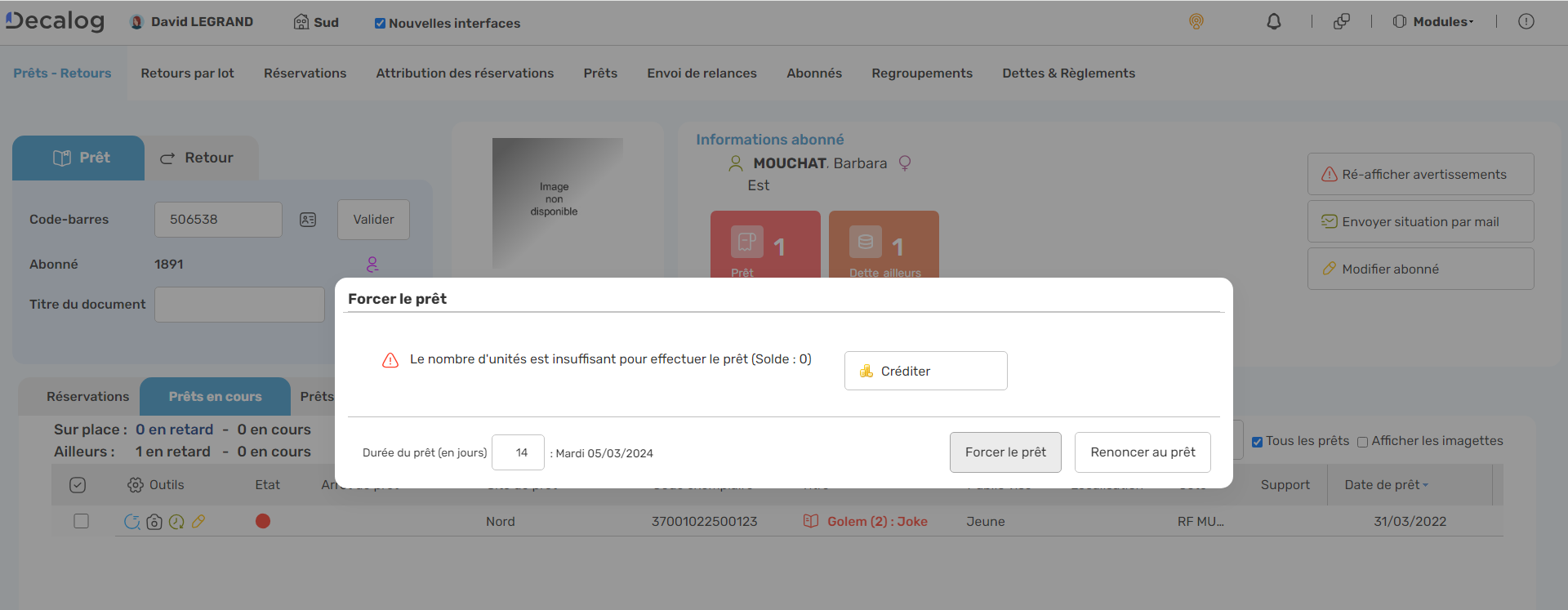Click the overlapping windows icon in header
Viewport: 1568px width, 610px height.
pyautogui.click(x=1341, y=22)
